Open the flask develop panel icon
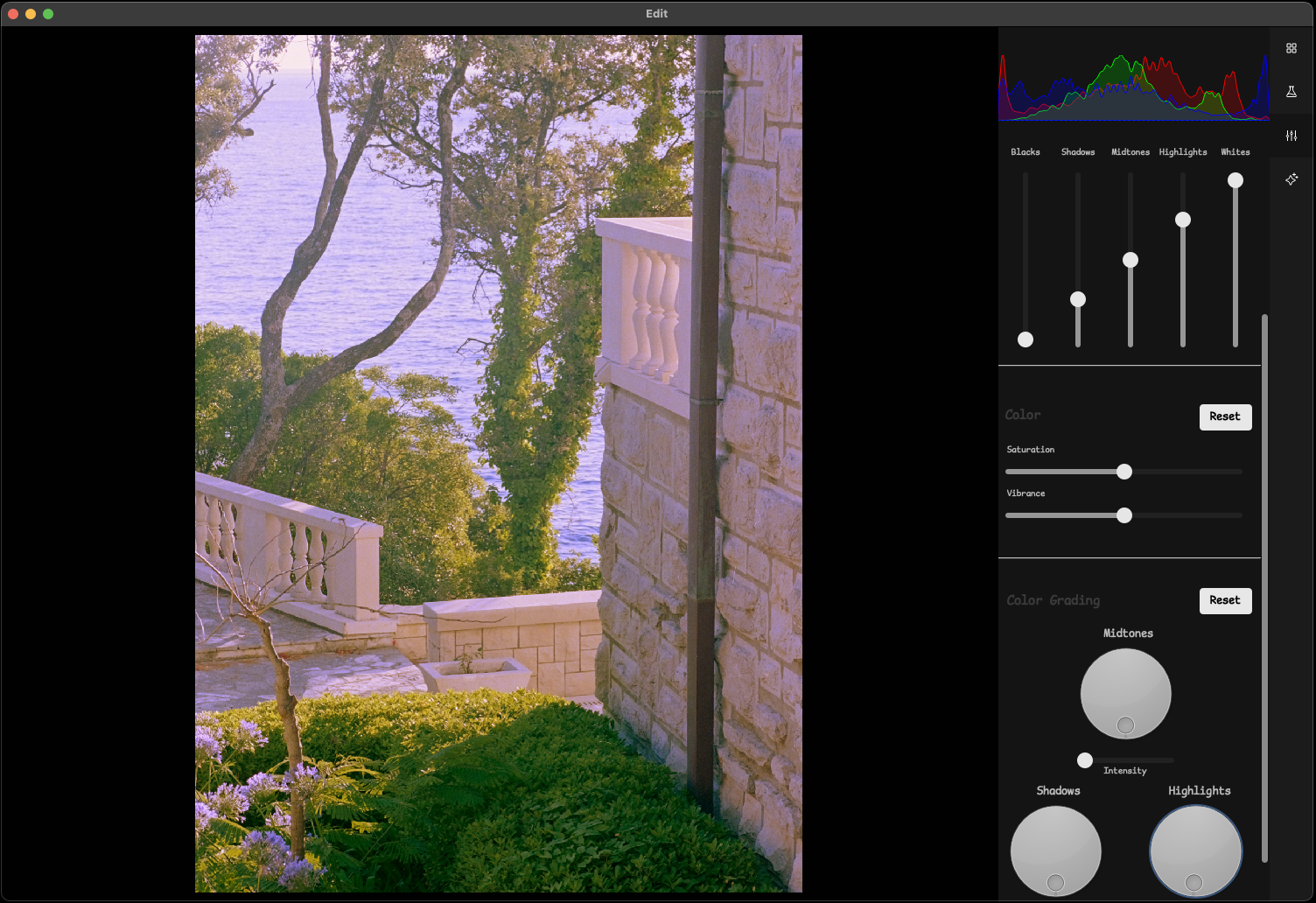This screenshot has height=903, width=1316. (1291, 92)
